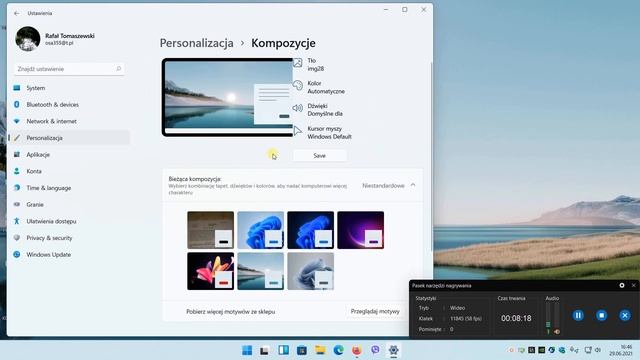Open Windows Update settings
Screen dimensions: 640x360
69,254
